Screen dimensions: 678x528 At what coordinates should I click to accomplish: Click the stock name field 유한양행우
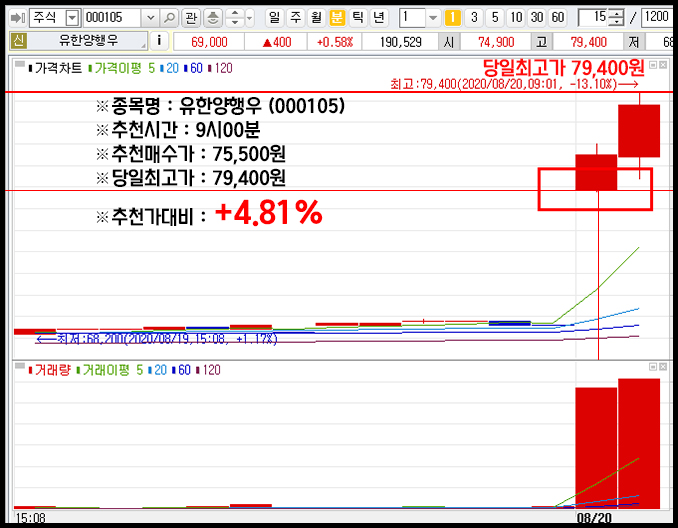88,41
